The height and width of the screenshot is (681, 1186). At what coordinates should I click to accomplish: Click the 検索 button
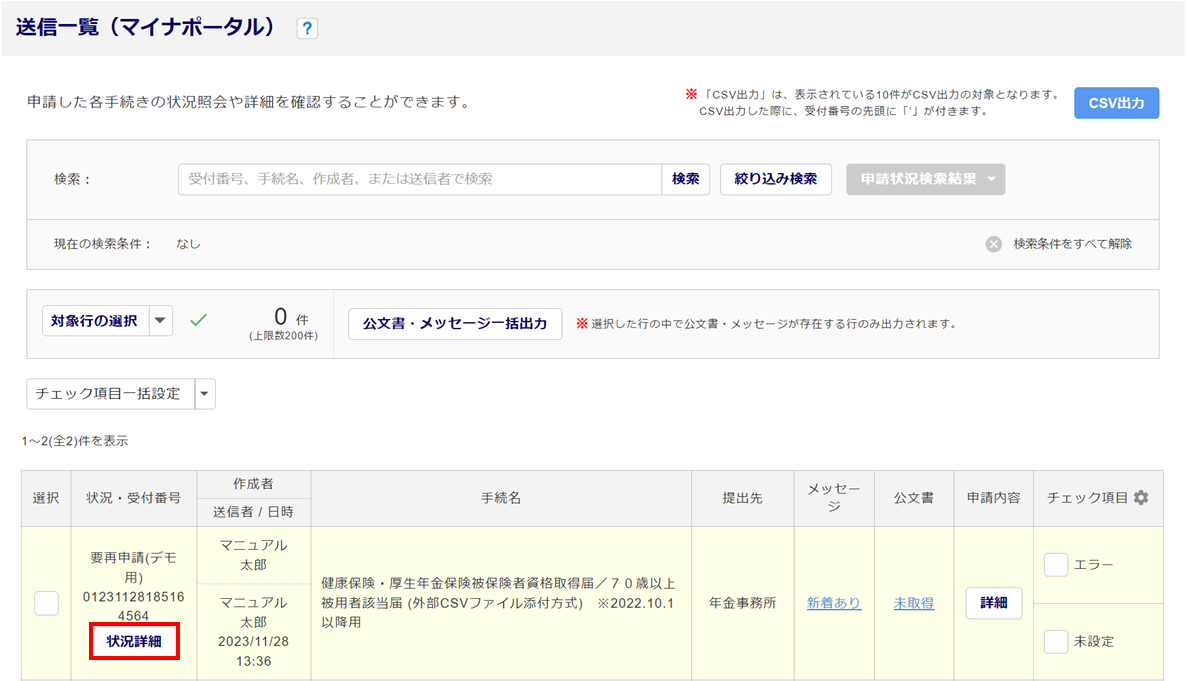click(685, 179)
